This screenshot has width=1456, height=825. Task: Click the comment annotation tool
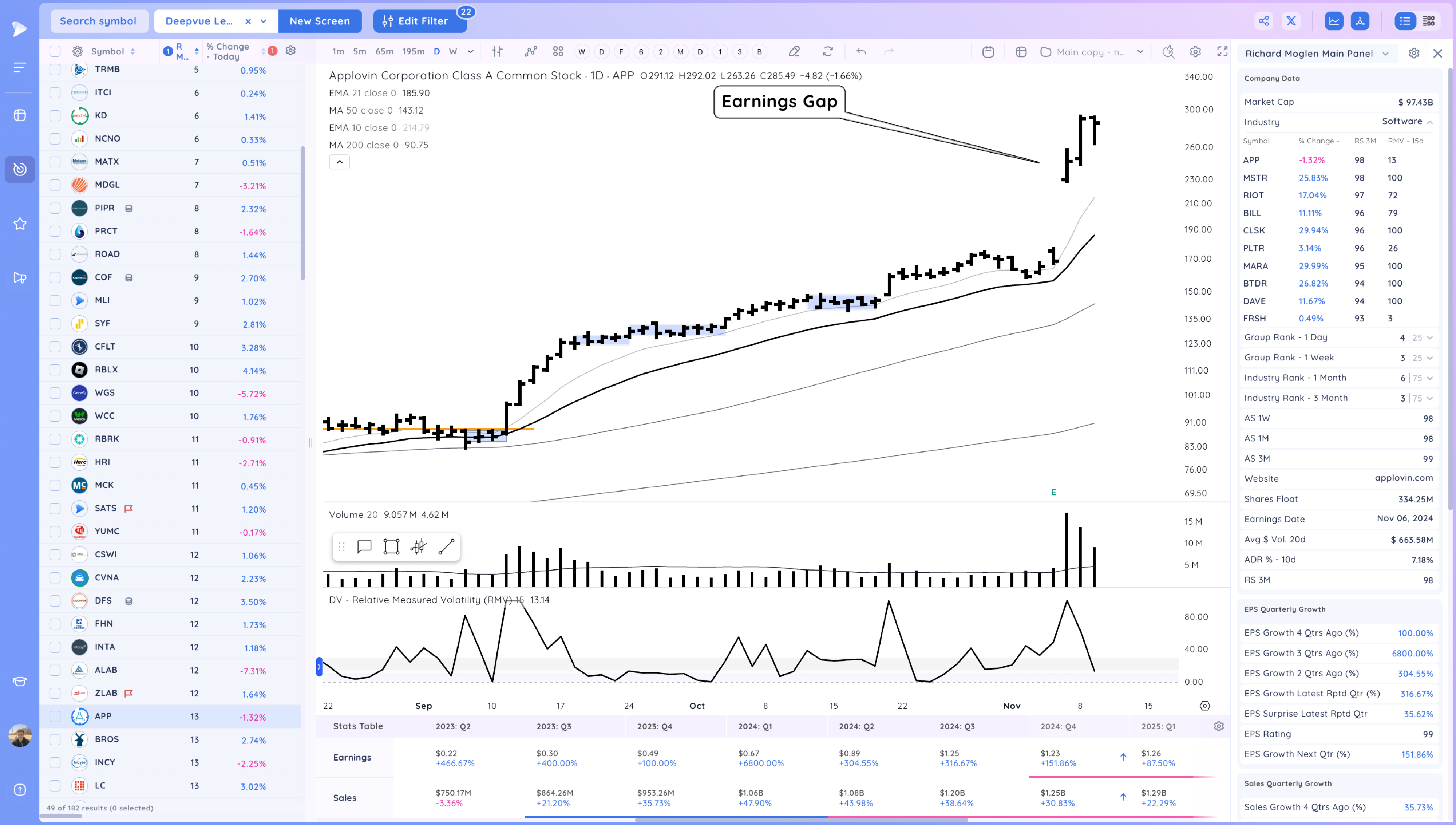coord(364,547)
